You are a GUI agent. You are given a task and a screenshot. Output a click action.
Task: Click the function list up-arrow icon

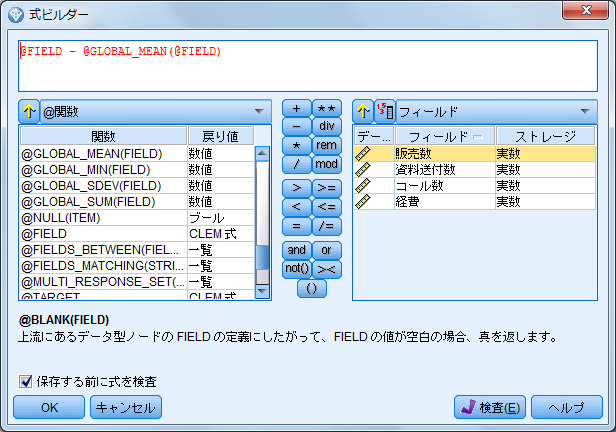point(29,112)
